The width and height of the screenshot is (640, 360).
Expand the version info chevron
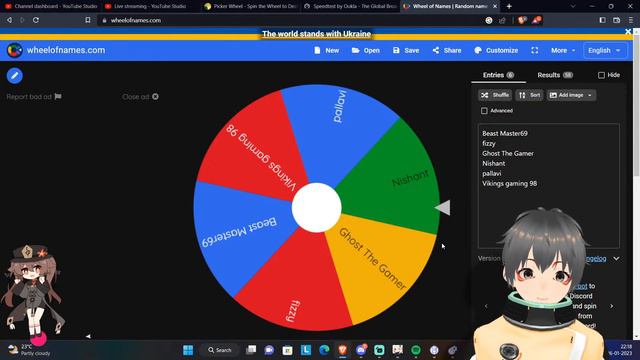(x=616, y=258)
